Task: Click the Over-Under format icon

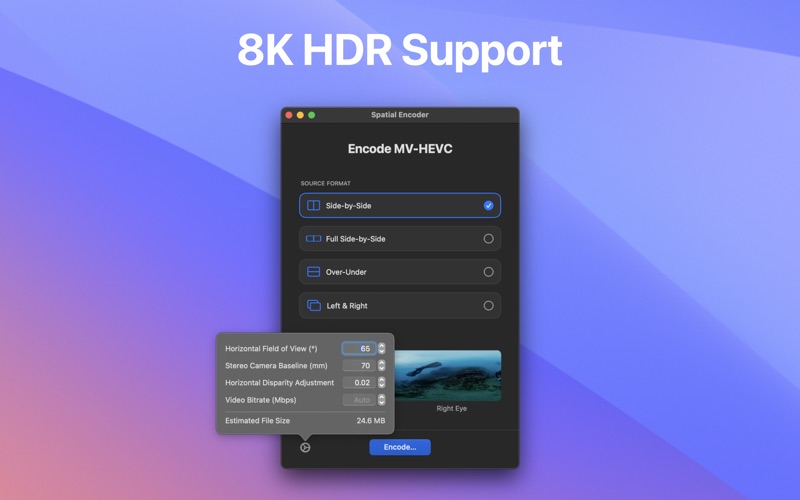Action: pyautogui.click(x=313, y=272)
